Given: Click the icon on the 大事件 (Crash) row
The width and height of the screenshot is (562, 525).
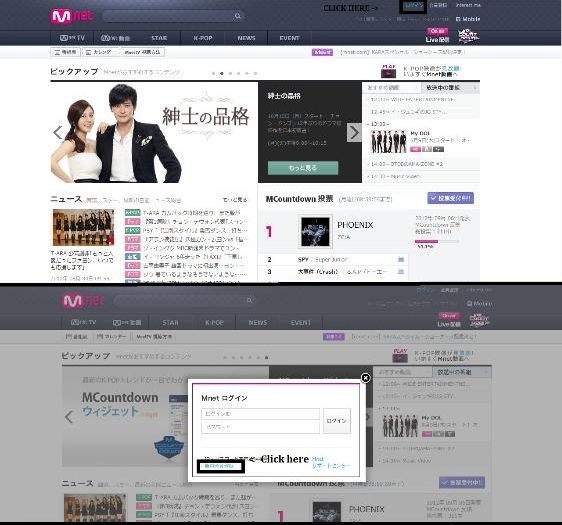Looking at the screenshot, I should pos(401,272).
